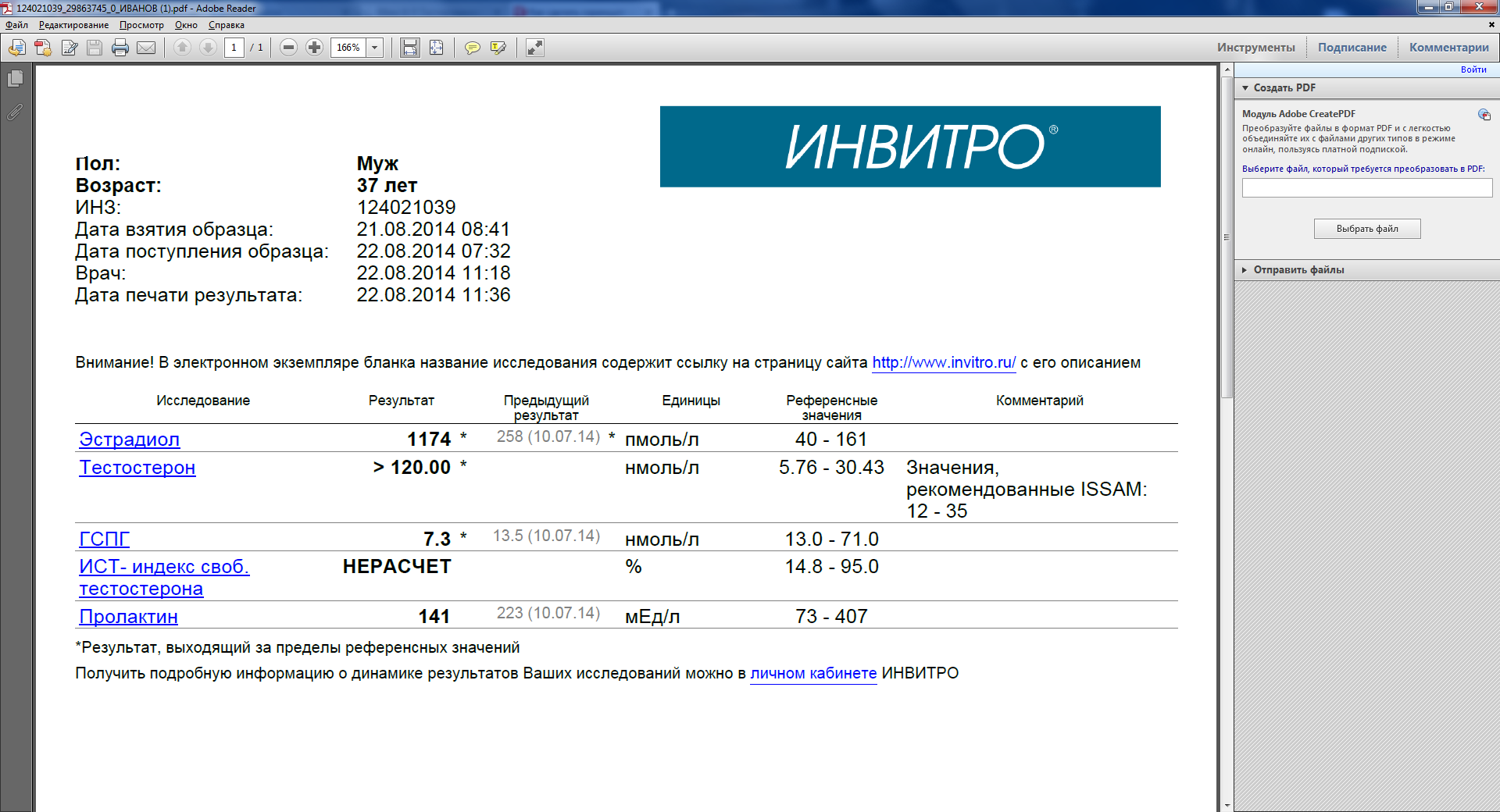
Task: Print the document using printer icon
Action: tap(120, 48)
